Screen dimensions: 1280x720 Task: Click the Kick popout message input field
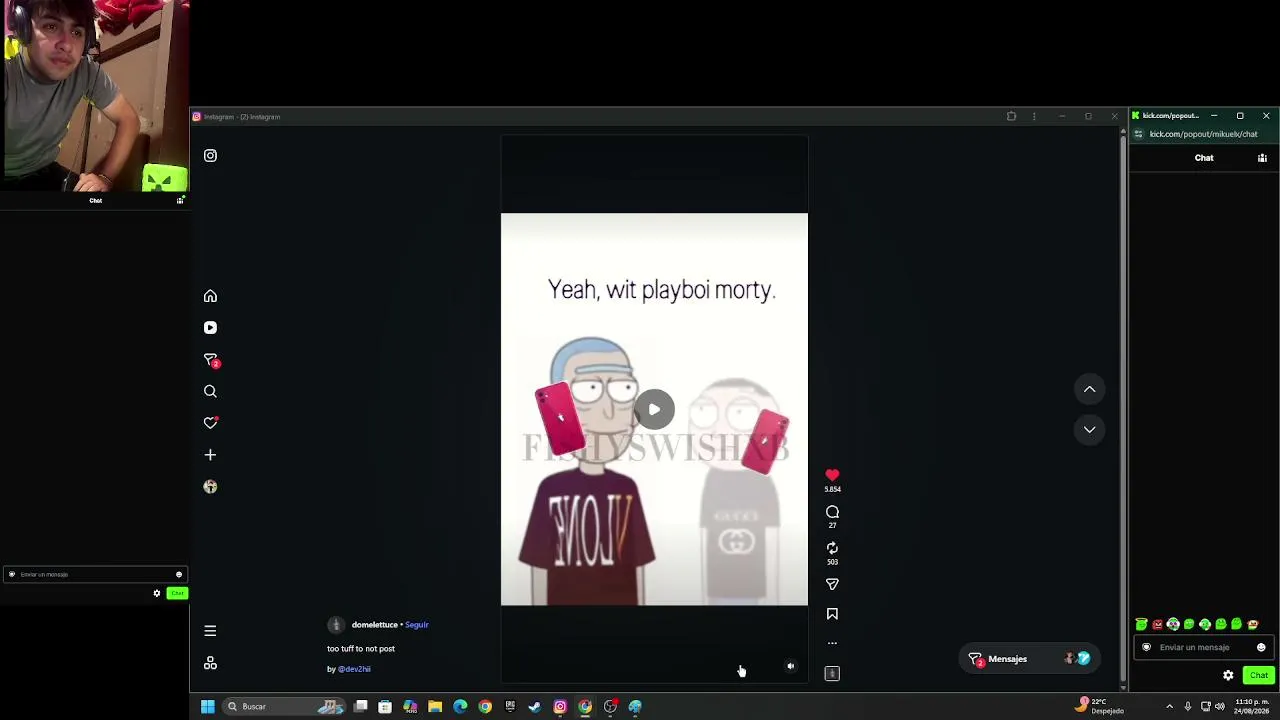1204,647
